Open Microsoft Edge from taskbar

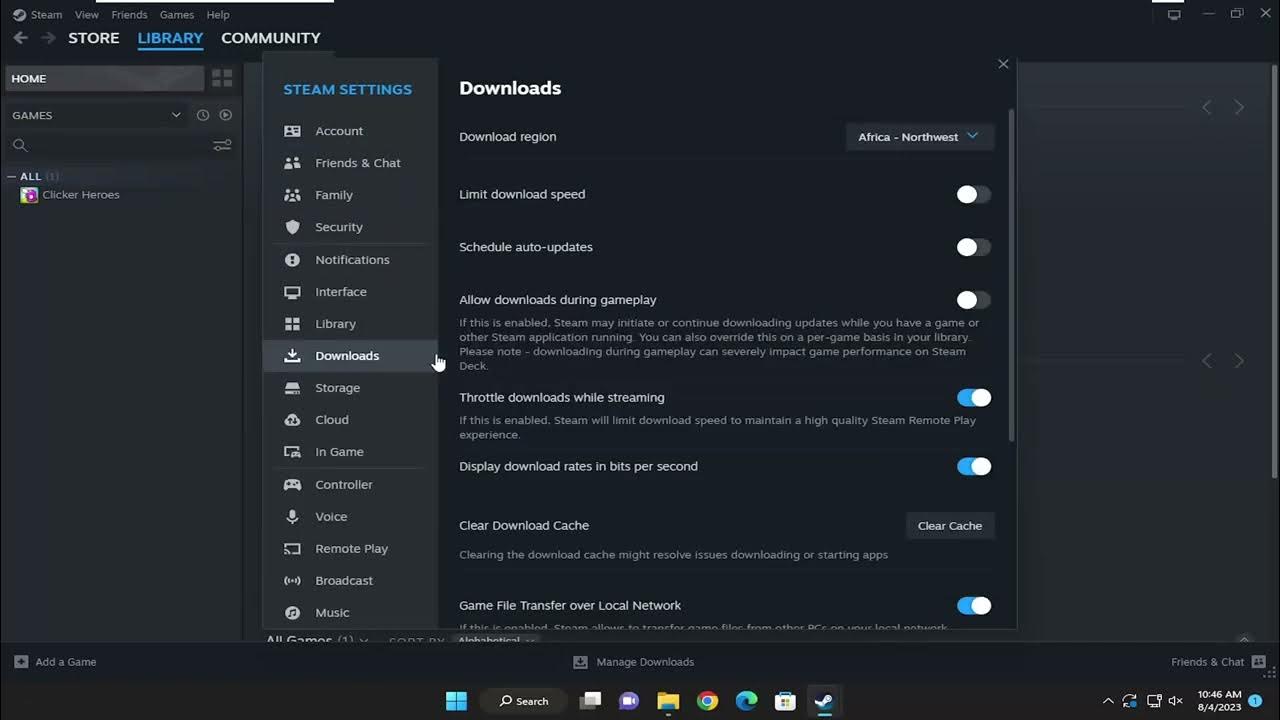click(x=746, y=701)
